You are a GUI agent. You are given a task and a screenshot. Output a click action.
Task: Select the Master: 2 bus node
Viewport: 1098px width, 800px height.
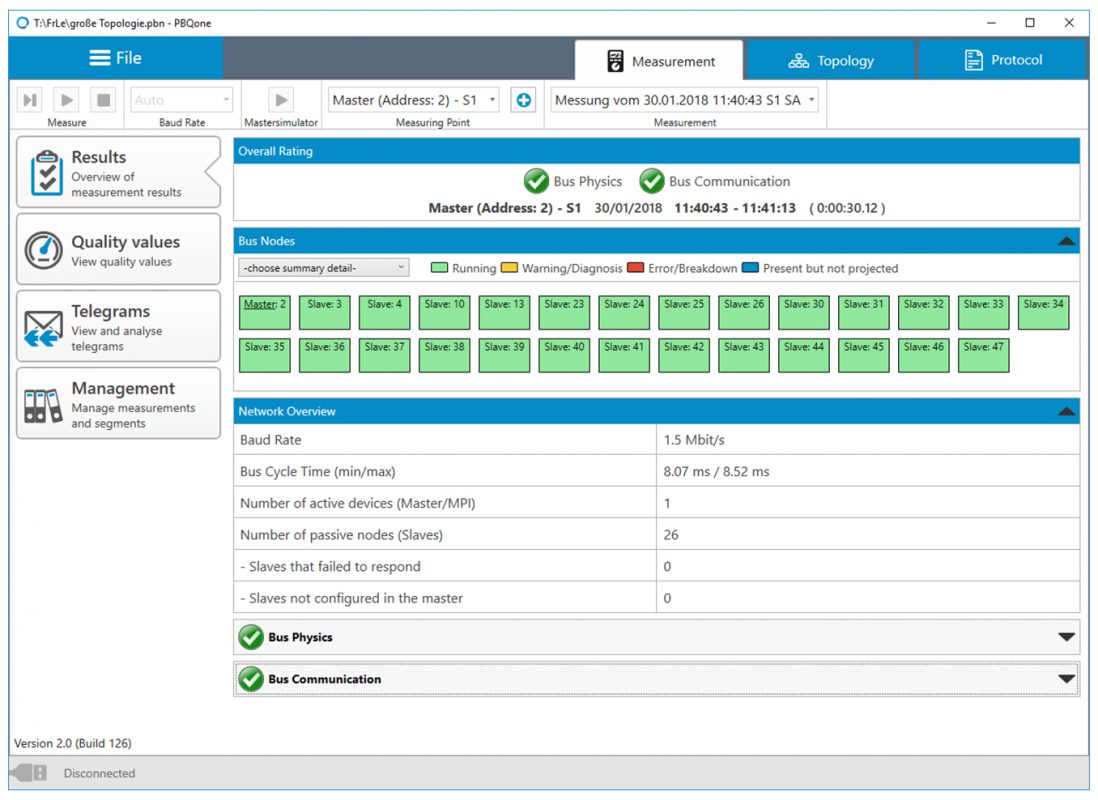click(265, 312)
